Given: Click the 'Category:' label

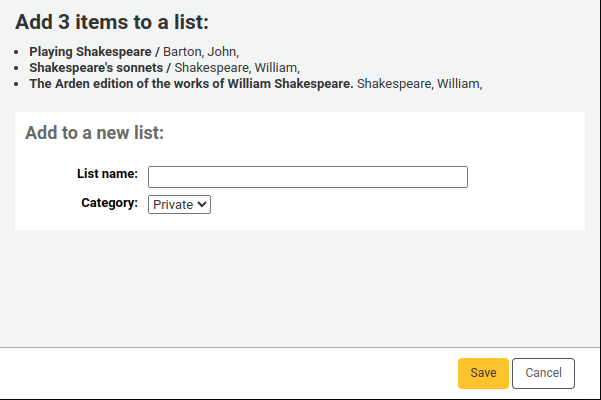Looking at the screenshot, I should [109, 203].
